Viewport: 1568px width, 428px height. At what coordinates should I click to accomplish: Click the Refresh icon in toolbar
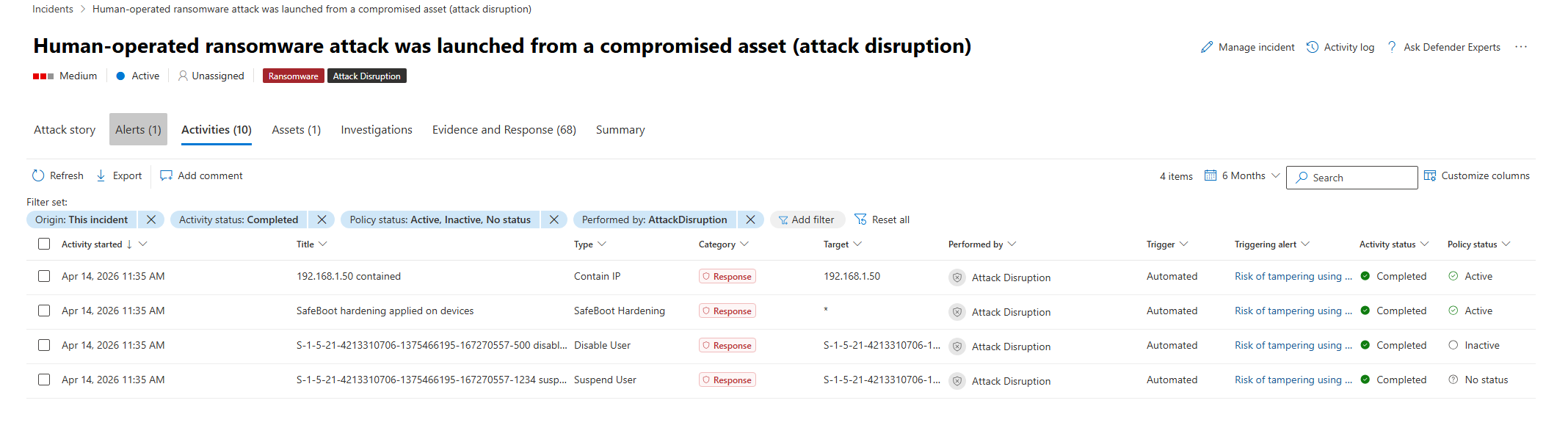click(x=38, y=175)
